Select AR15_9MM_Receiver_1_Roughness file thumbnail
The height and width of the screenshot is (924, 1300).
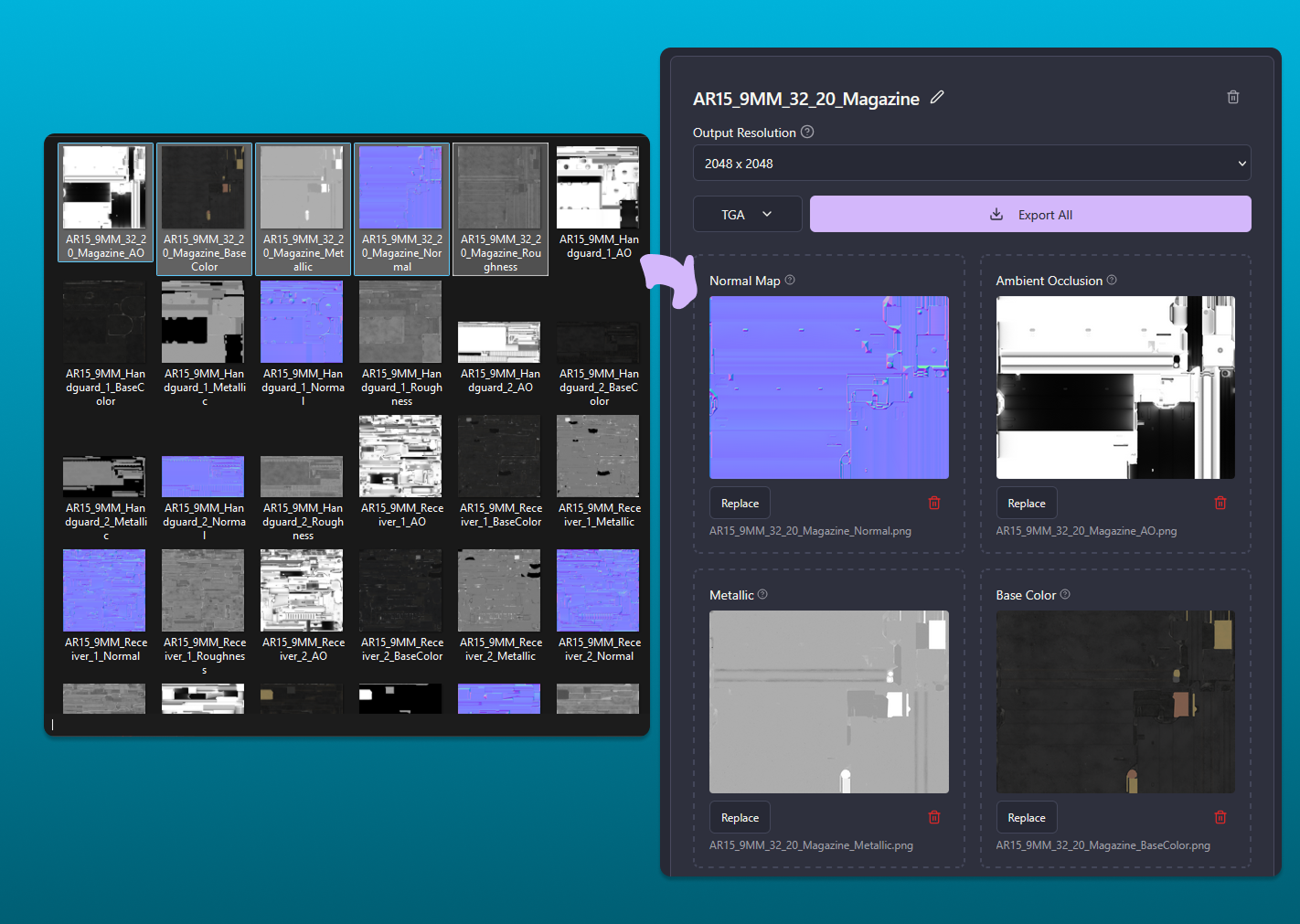click(203, 590)
